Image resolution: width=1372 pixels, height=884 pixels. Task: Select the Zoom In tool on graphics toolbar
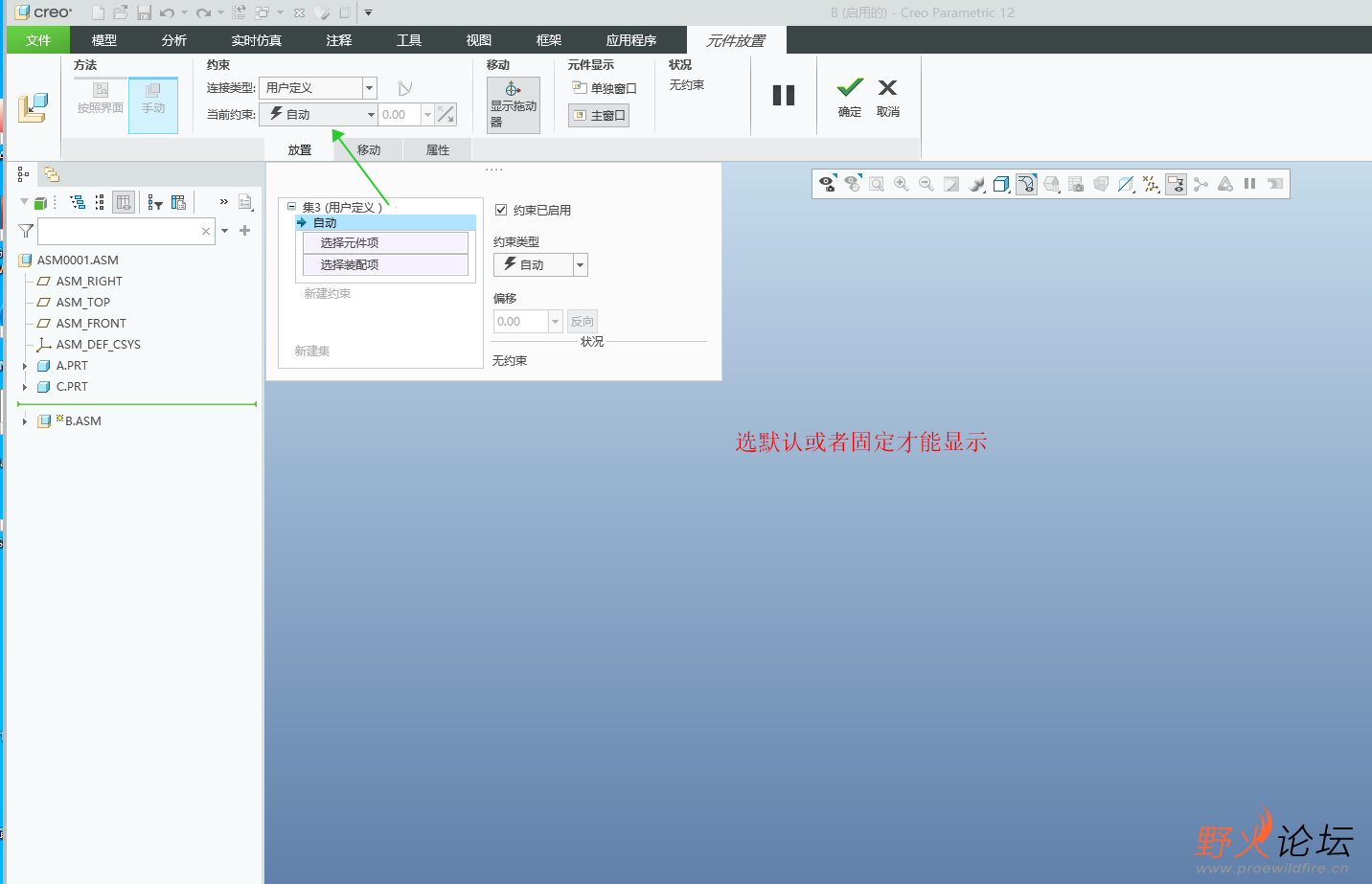[901, 184]
